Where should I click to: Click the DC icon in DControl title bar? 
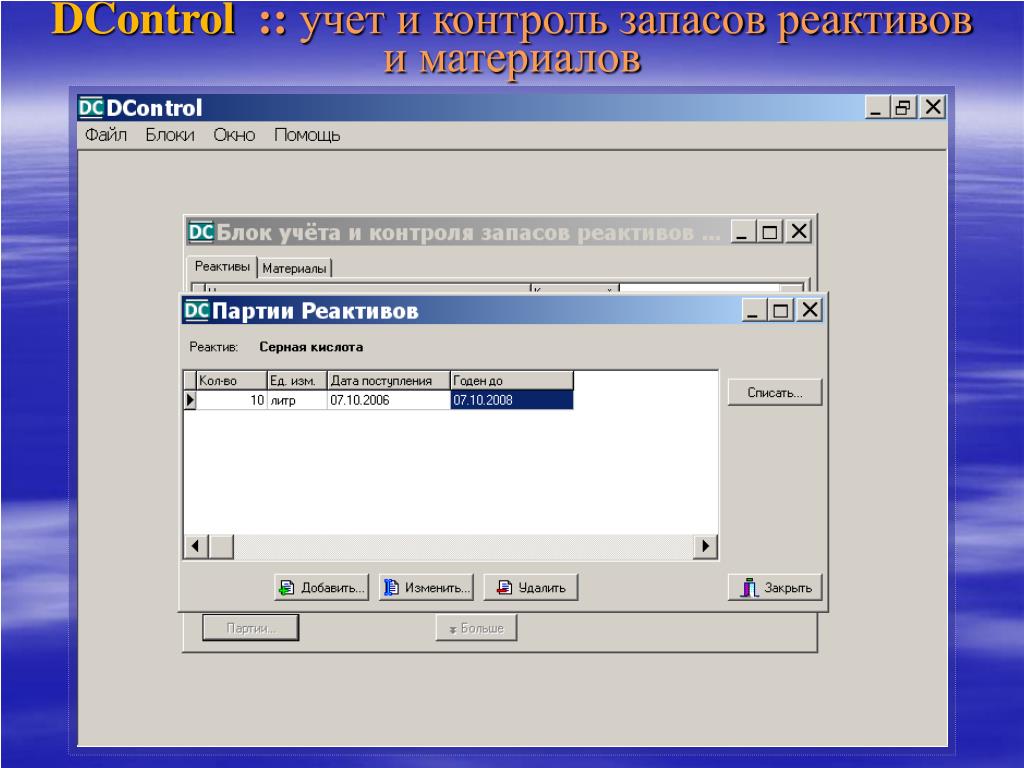coord(91,107)
